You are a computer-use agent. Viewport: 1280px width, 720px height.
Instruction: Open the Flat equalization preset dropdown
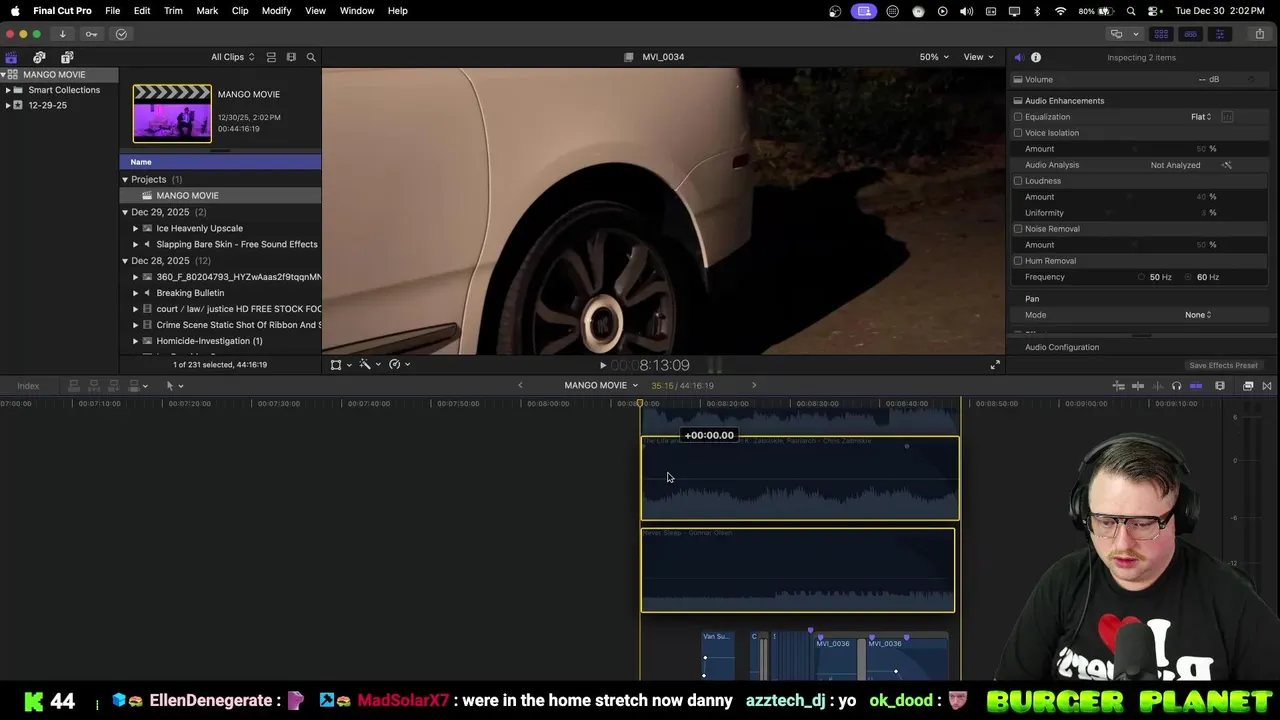click(1201, 117)
